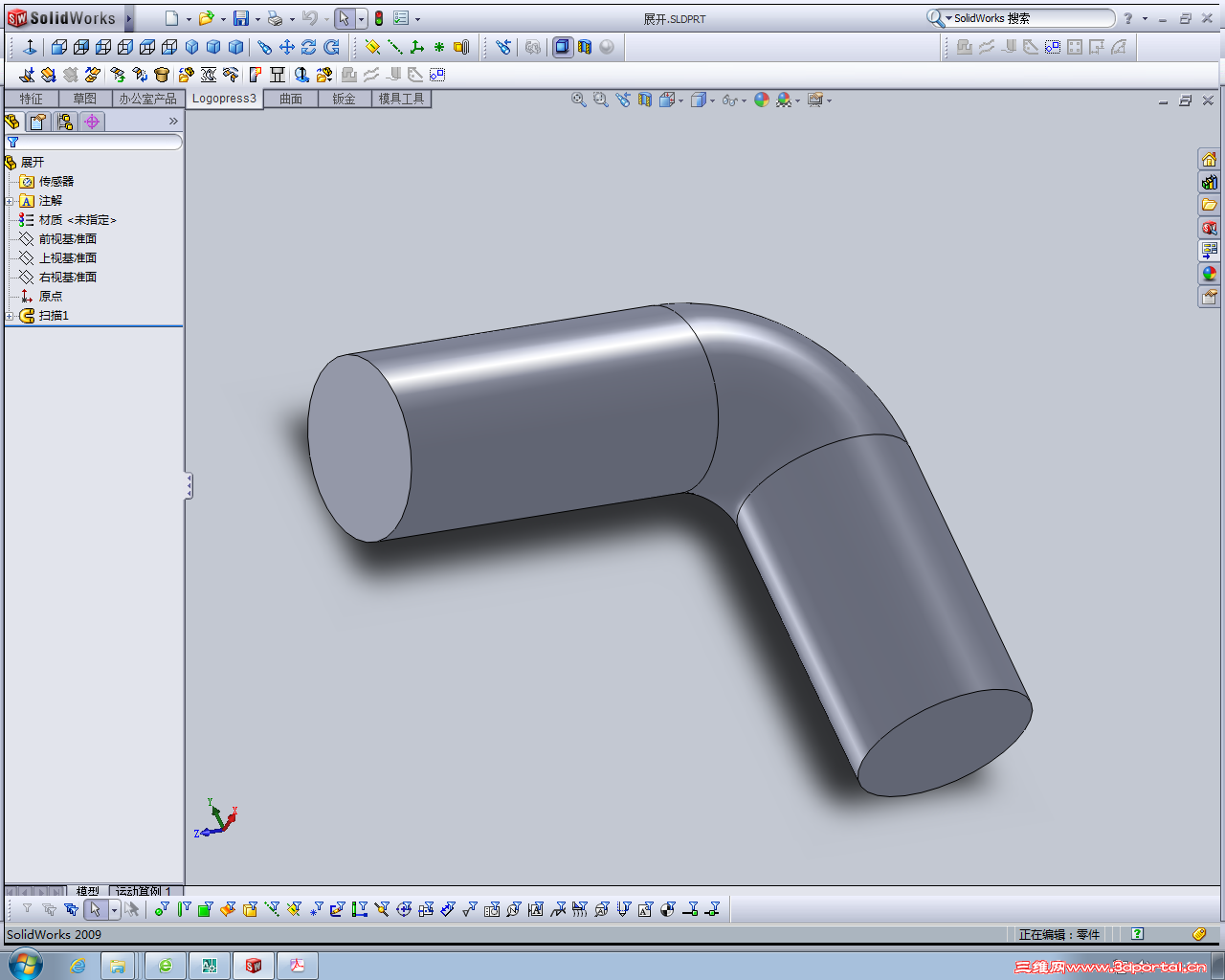Toggle Shaded With Edges display mode

tap(563, 47)
